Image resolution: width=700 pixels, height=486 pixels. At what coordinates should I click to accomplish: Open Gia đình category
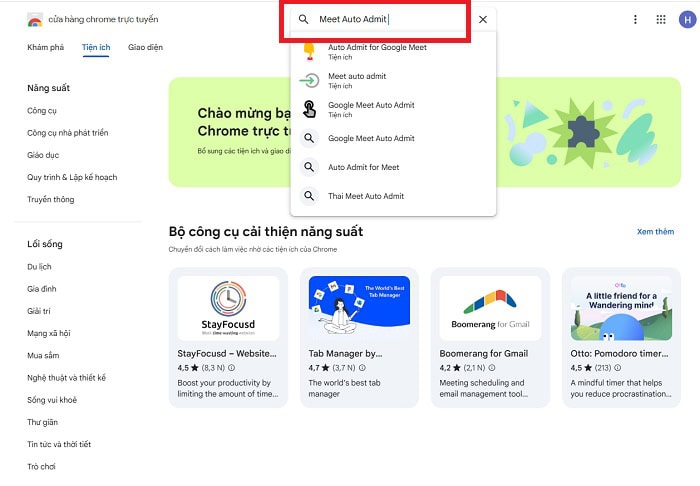42,289
